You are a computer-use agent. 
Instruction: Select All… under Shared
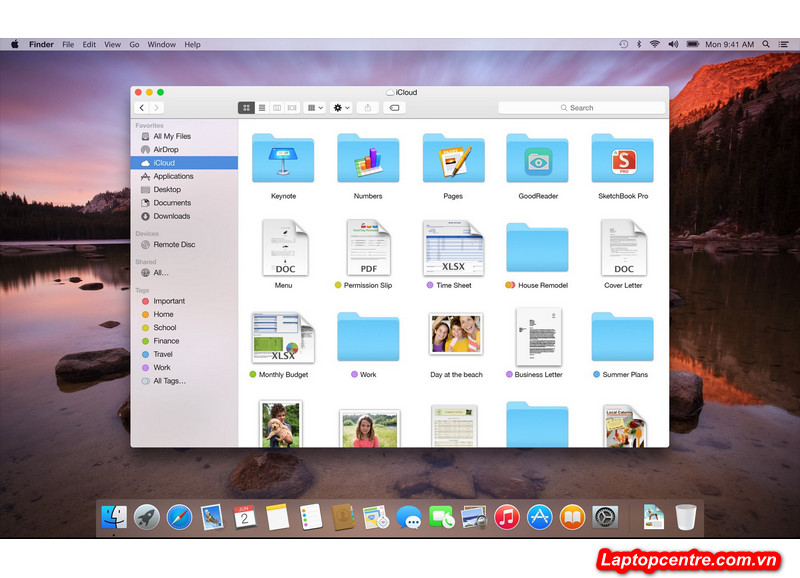point(184,272)
